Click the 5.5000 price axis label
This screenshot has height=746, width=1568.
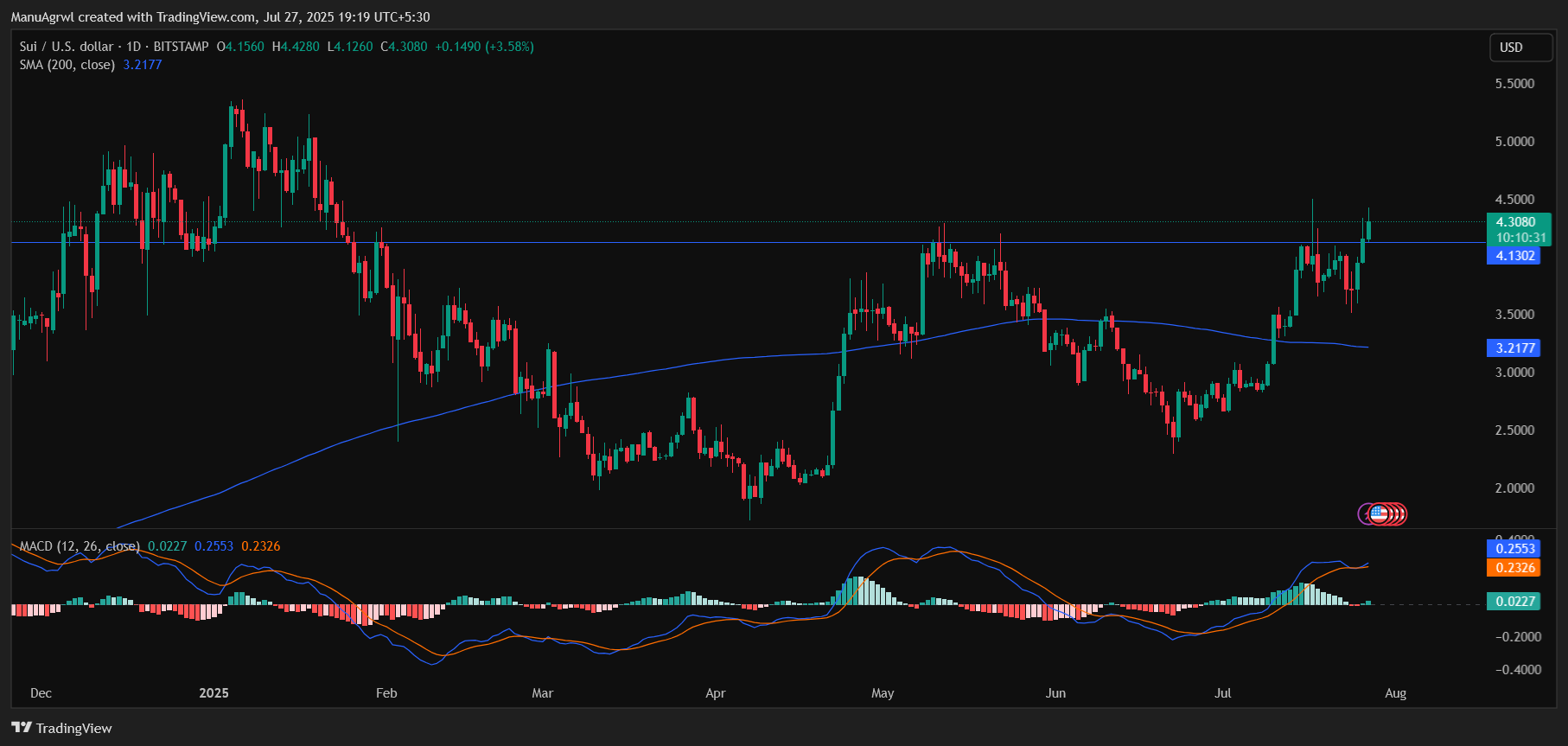point(1514,84)
